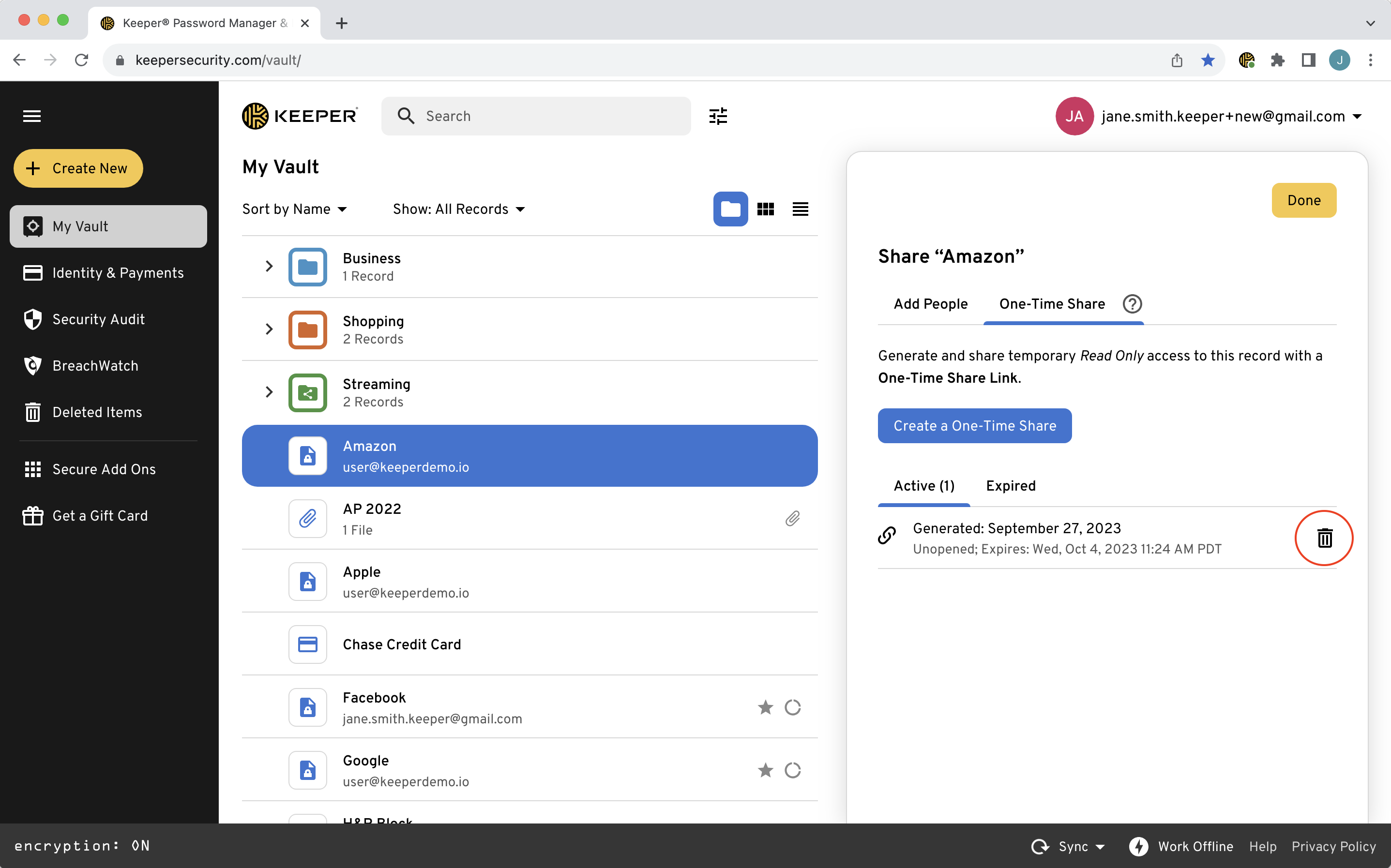The width and height of the screenshot is (1391, 868).
Task: Bookmark this page with star icon
Action: click(x=1208, y=60)
